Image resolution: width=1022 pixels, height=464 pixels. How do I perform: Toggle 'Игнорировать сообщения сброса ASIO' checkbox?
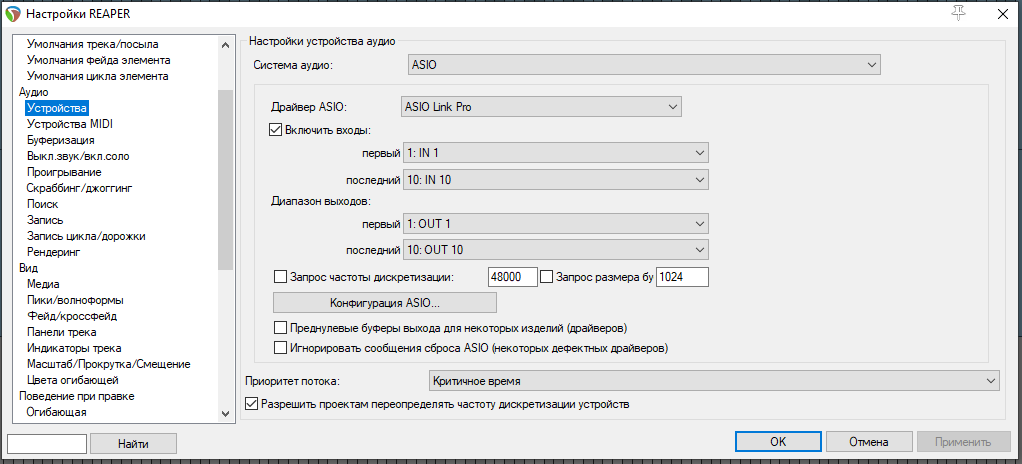[280, 347]
